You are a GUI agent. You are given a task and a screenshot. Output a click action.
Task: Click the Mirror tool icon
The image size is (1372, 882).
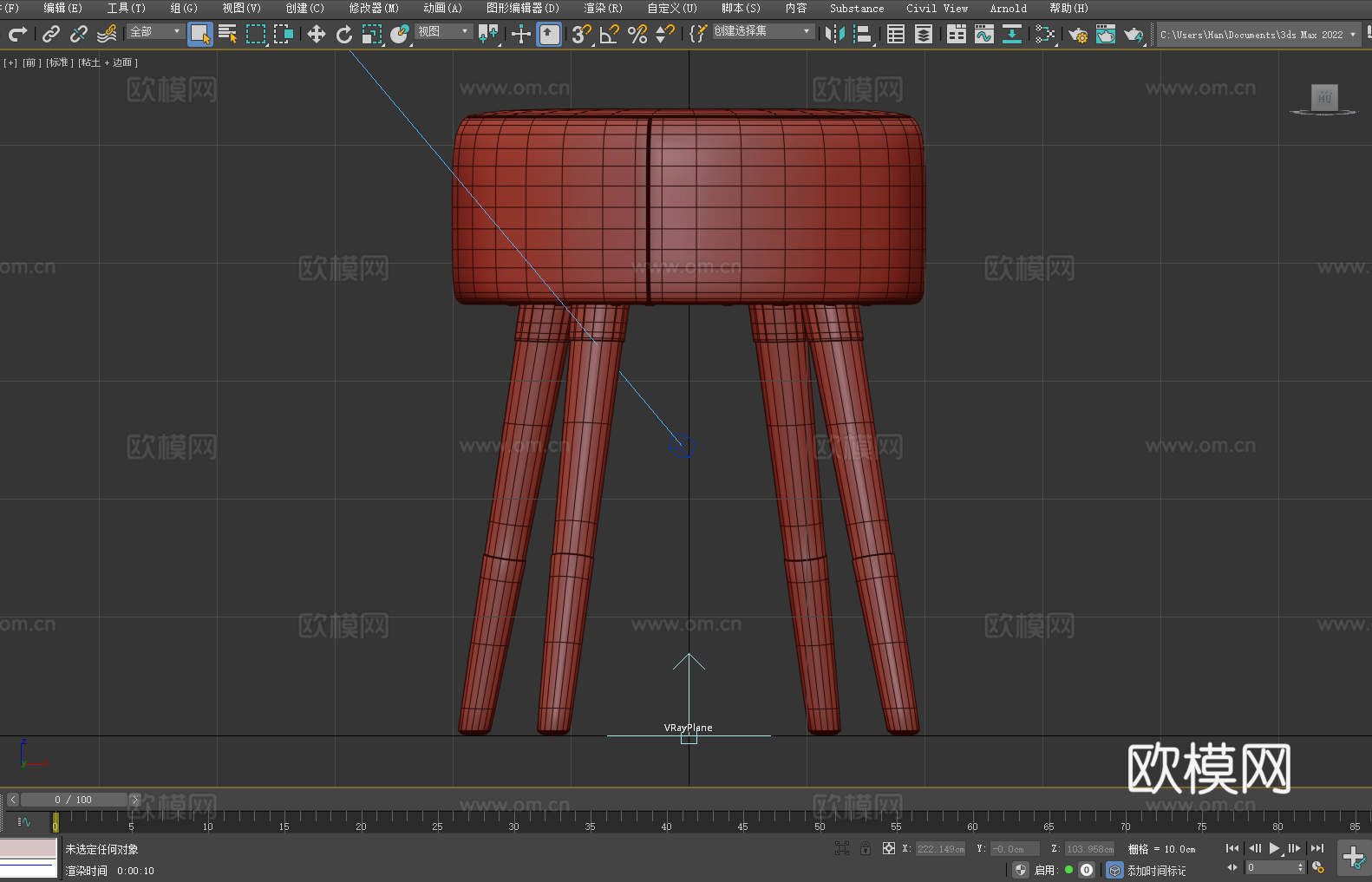(835, 34)
